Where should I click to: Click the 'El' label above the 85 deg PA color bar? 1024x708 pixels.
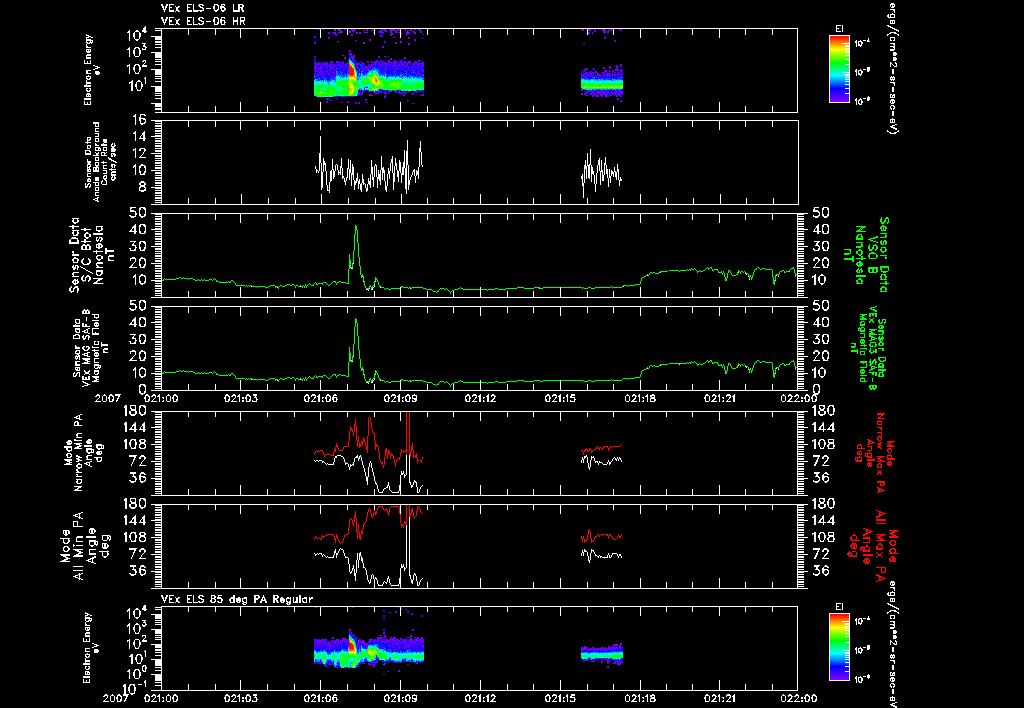pyautogui.click(x=839, y=607)
